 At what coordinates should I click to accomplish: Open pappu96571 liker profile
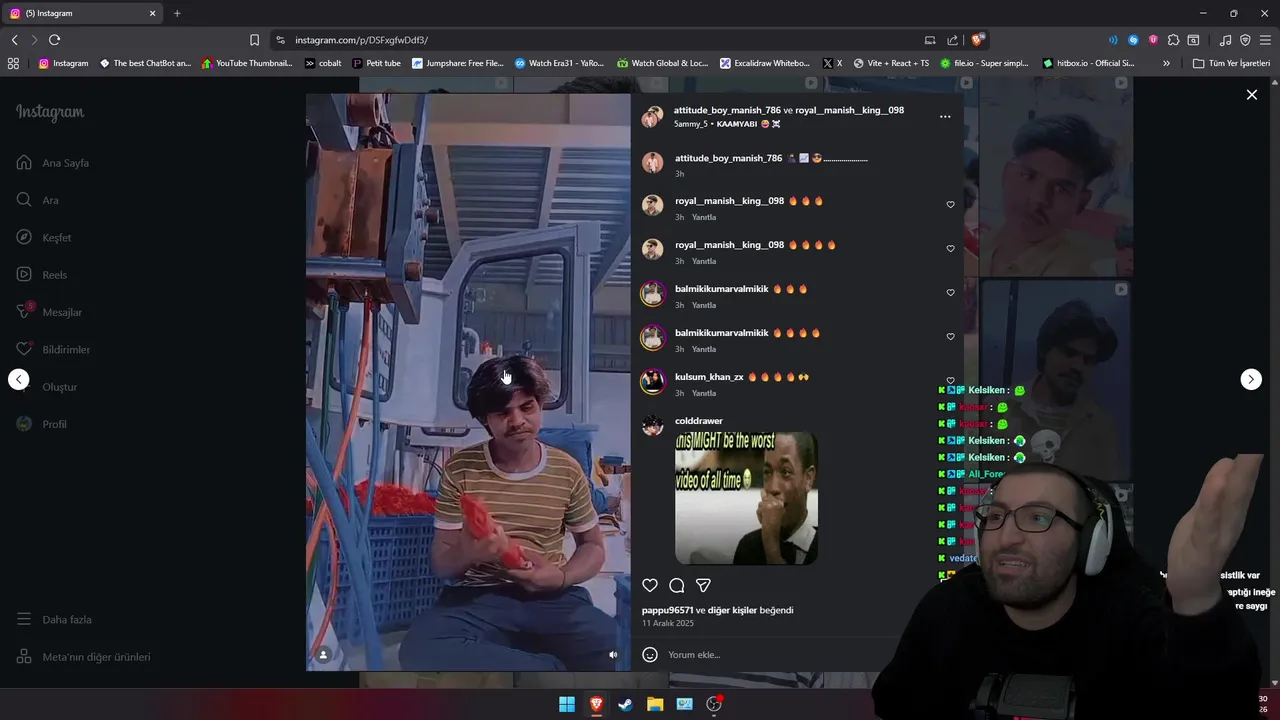[x=667, y=610]
